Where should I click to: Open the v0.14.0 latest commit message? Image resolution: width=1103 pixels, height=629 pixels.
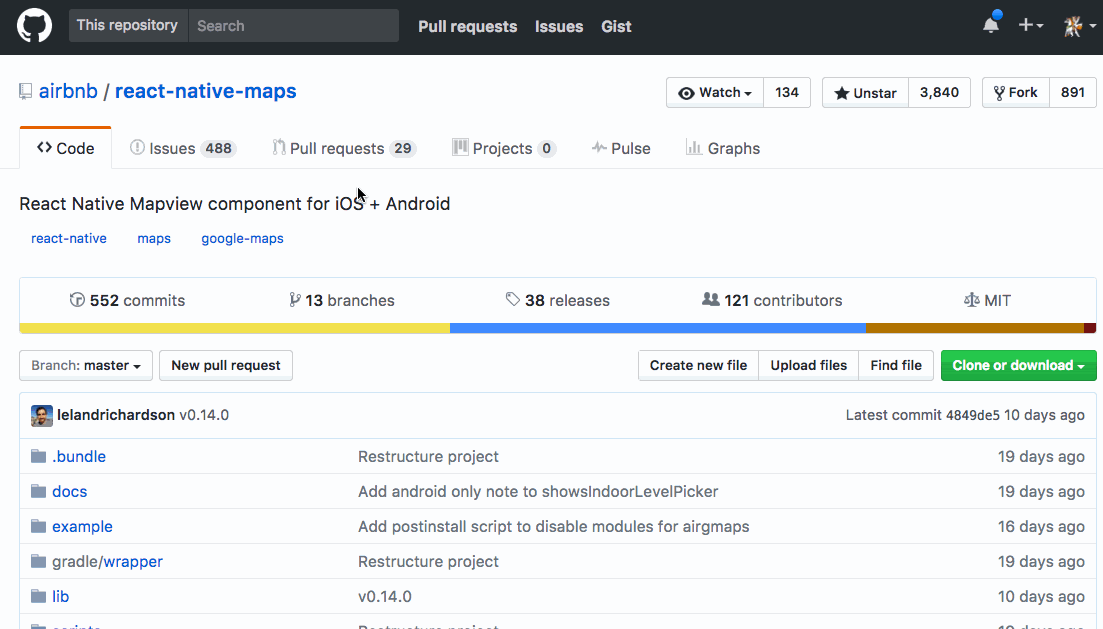click(x=204, y=415)
